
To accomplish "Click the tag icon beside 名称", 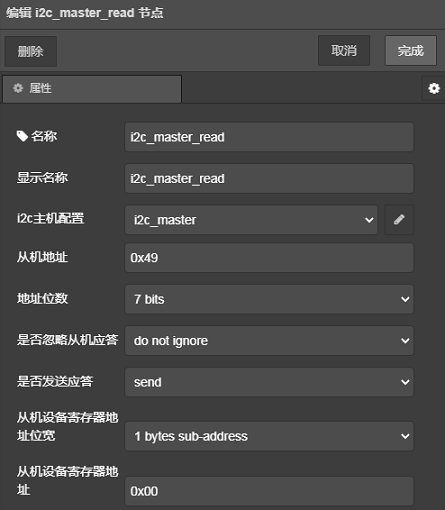I will [22, 136].
